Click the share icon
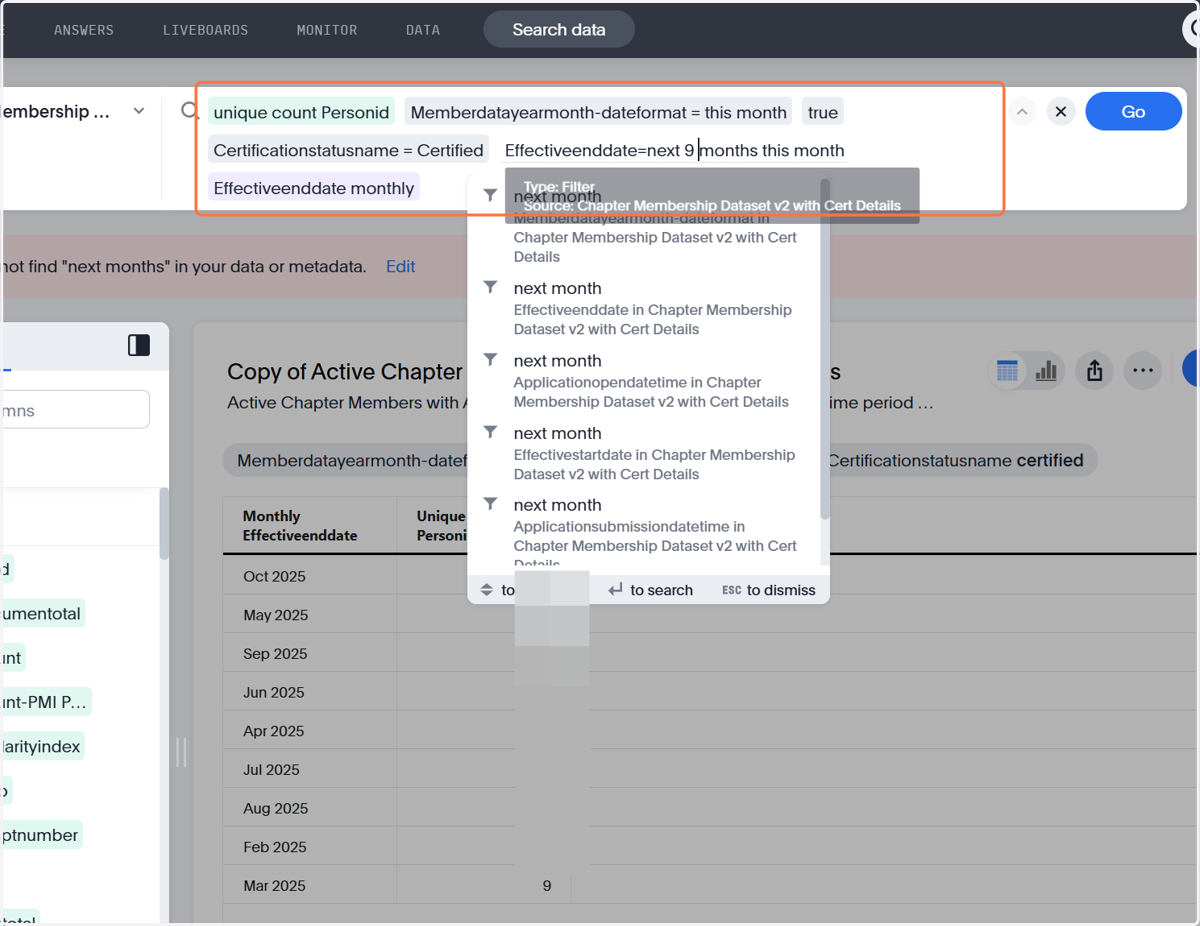Image resolution: width=1200 pixels, height=926 pixels. tap(1094, 371)
